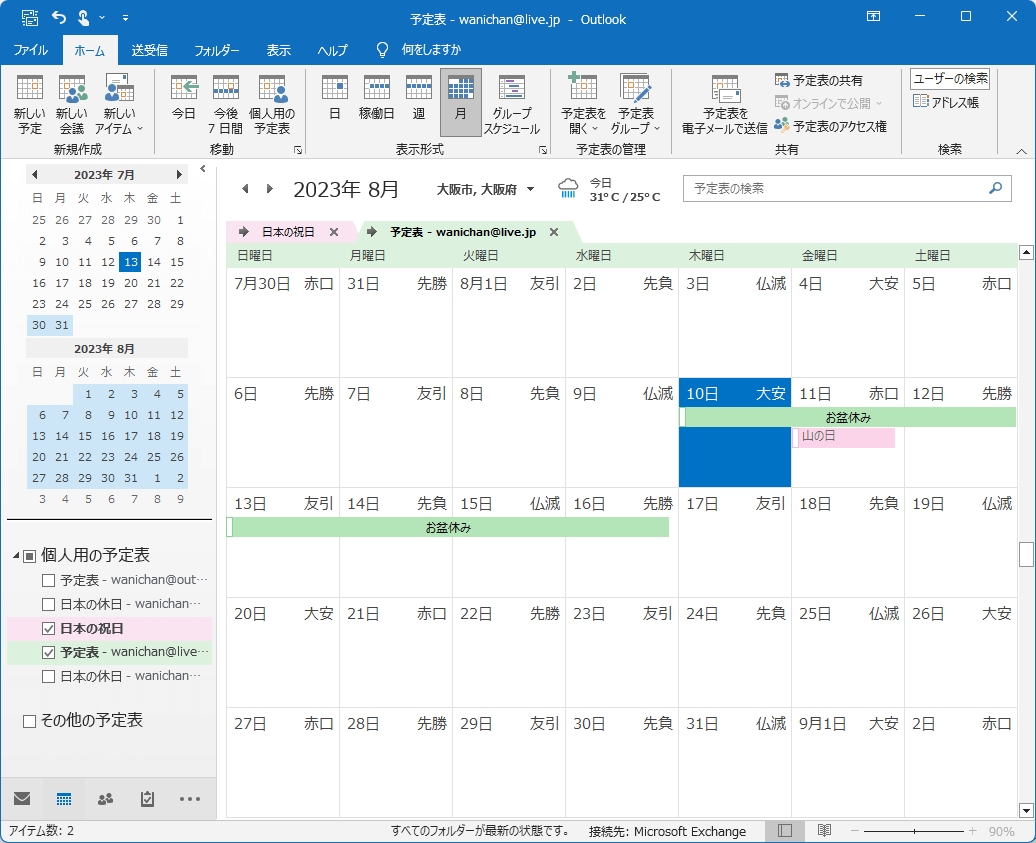
Task: Open the 山の日 holiday event
Action: (844, 437)
